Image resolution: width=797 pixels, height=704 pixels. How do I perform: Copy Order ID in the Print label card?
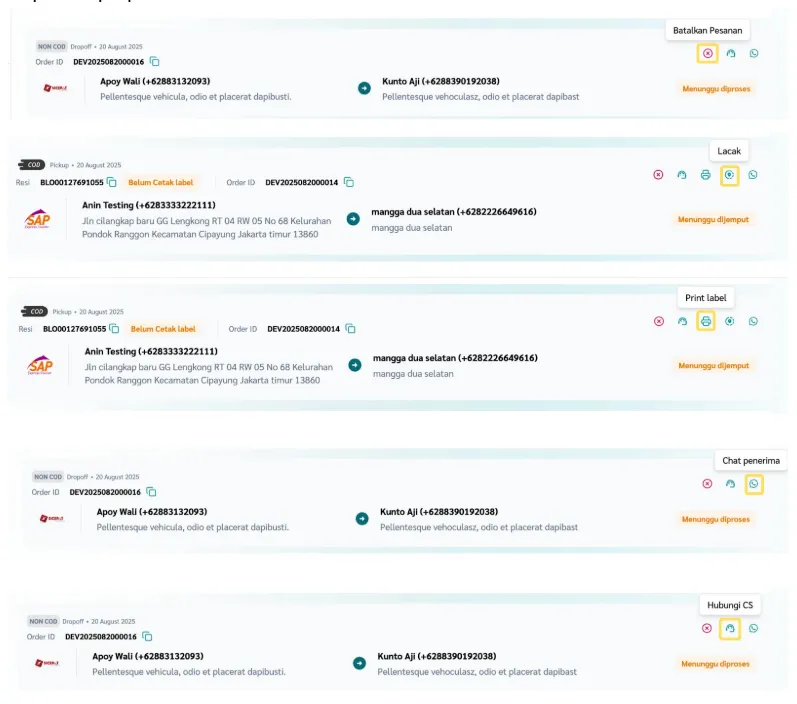click(x=350, y=328)
